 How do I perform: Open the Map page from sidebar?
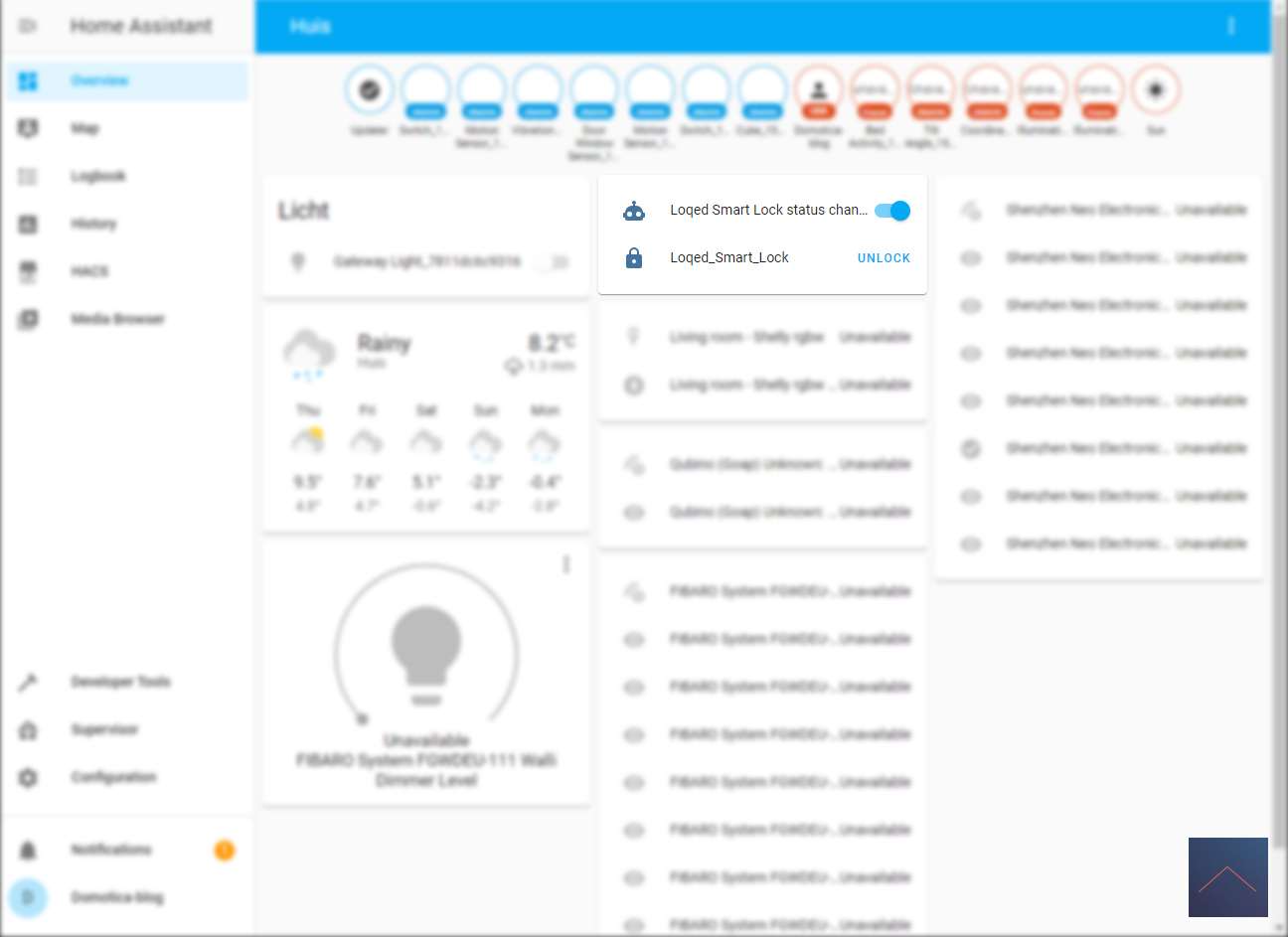click(x=84, y=128)
